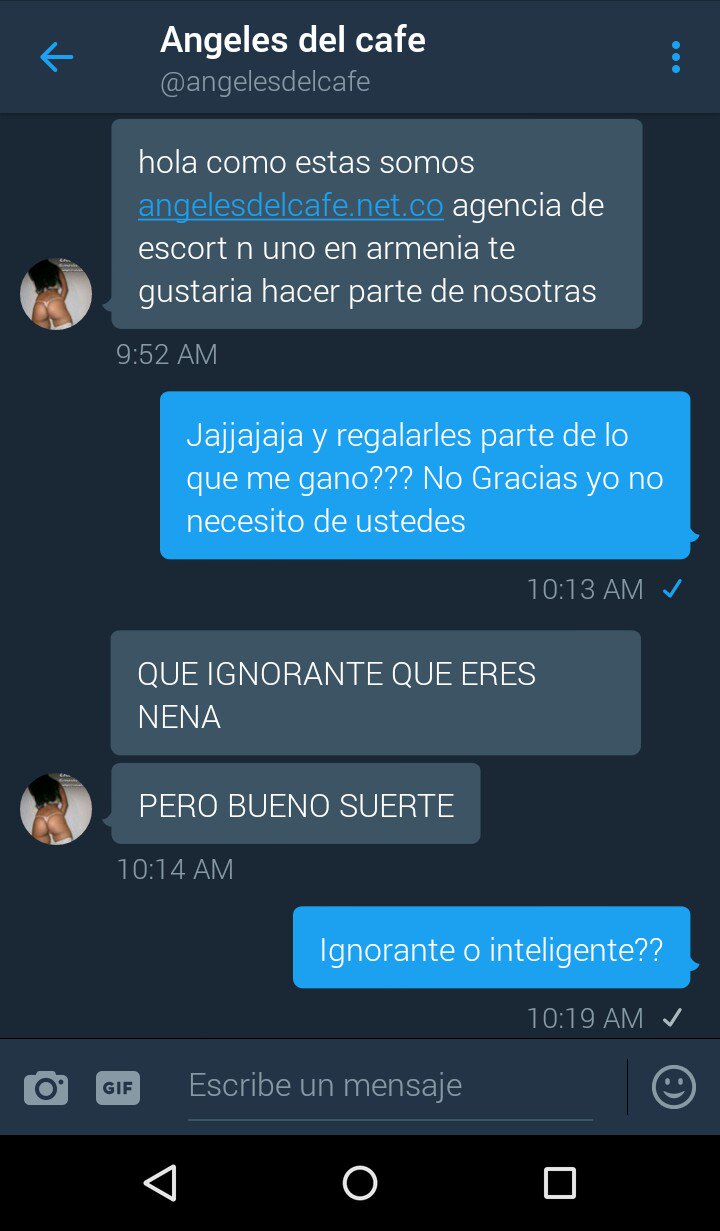
Task: Focus the 'Escribe un mensaje' text field
Action: pyautogui.click(x=390, y=1086)
